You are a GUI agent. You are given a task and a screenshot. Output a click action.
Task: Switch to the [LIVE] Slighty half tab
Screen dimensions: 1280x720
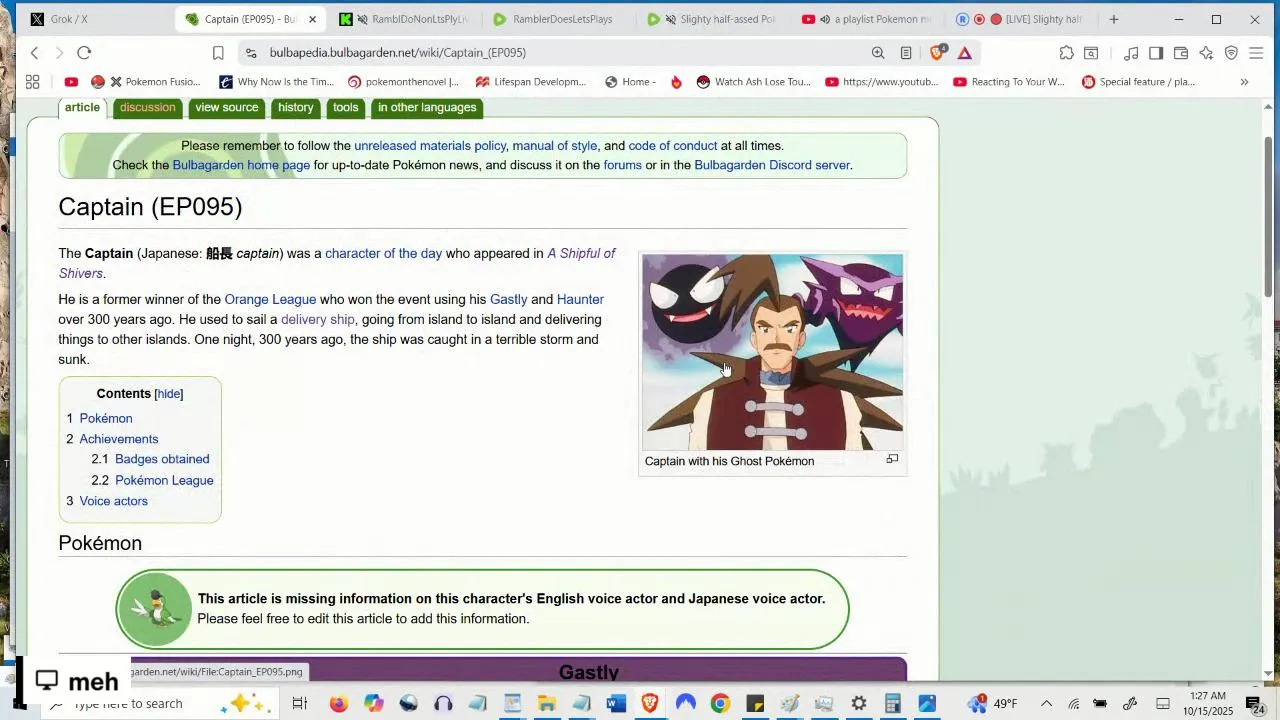(1021, 19)
